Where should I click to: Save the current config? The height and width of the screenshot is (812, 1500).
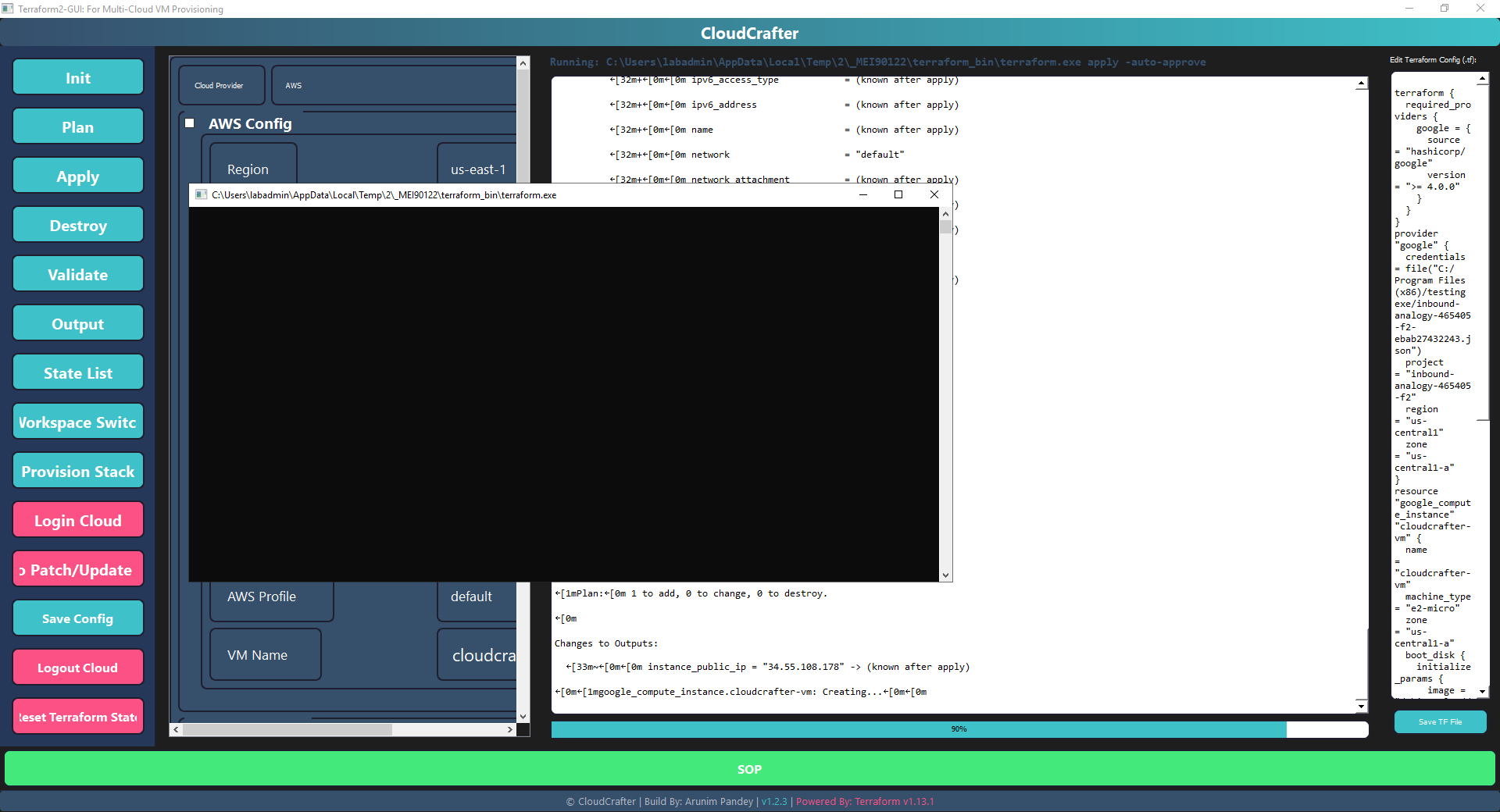click(77, 618)
